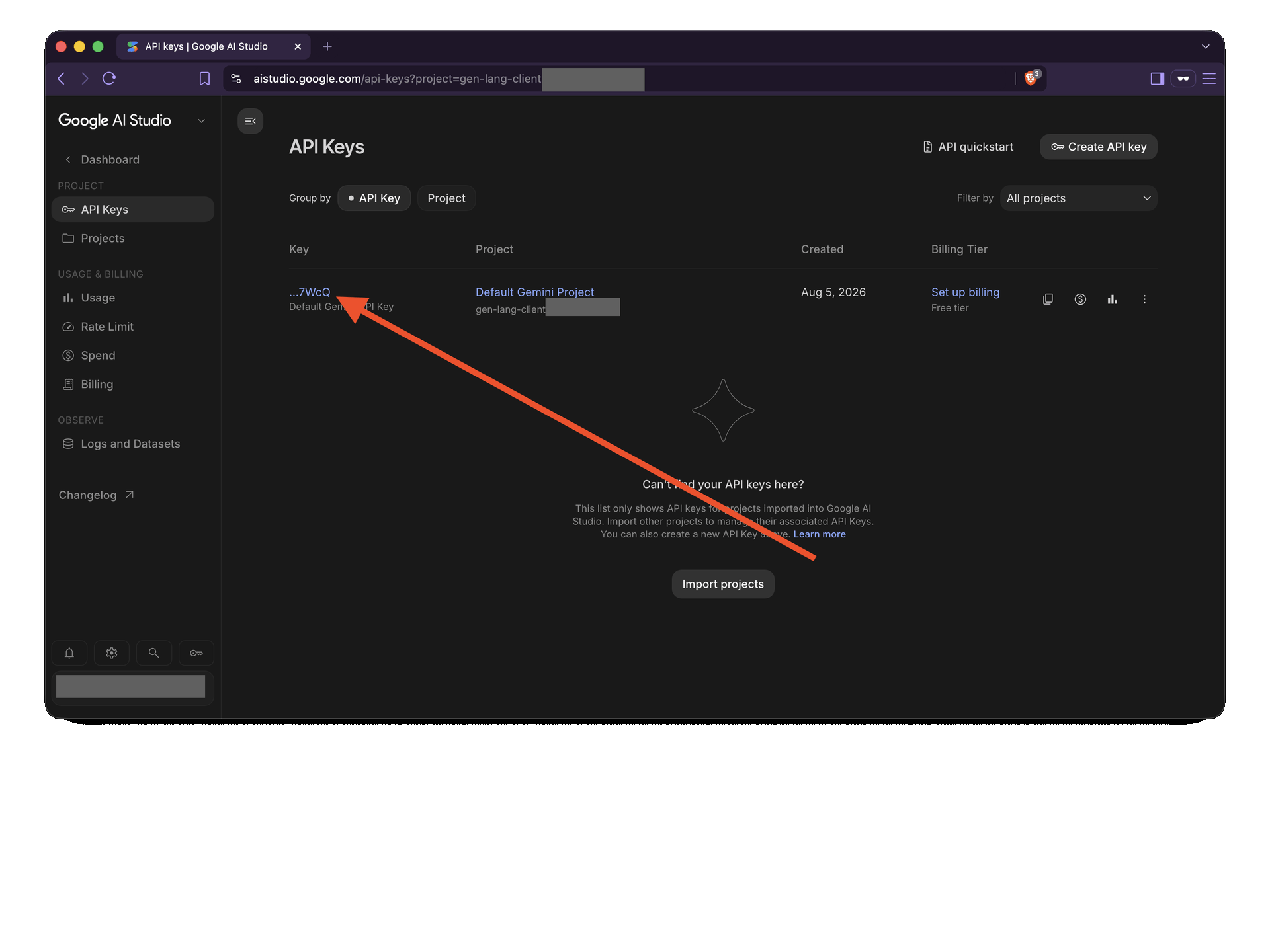Click Set up billing link

click(x=965, y=292)
